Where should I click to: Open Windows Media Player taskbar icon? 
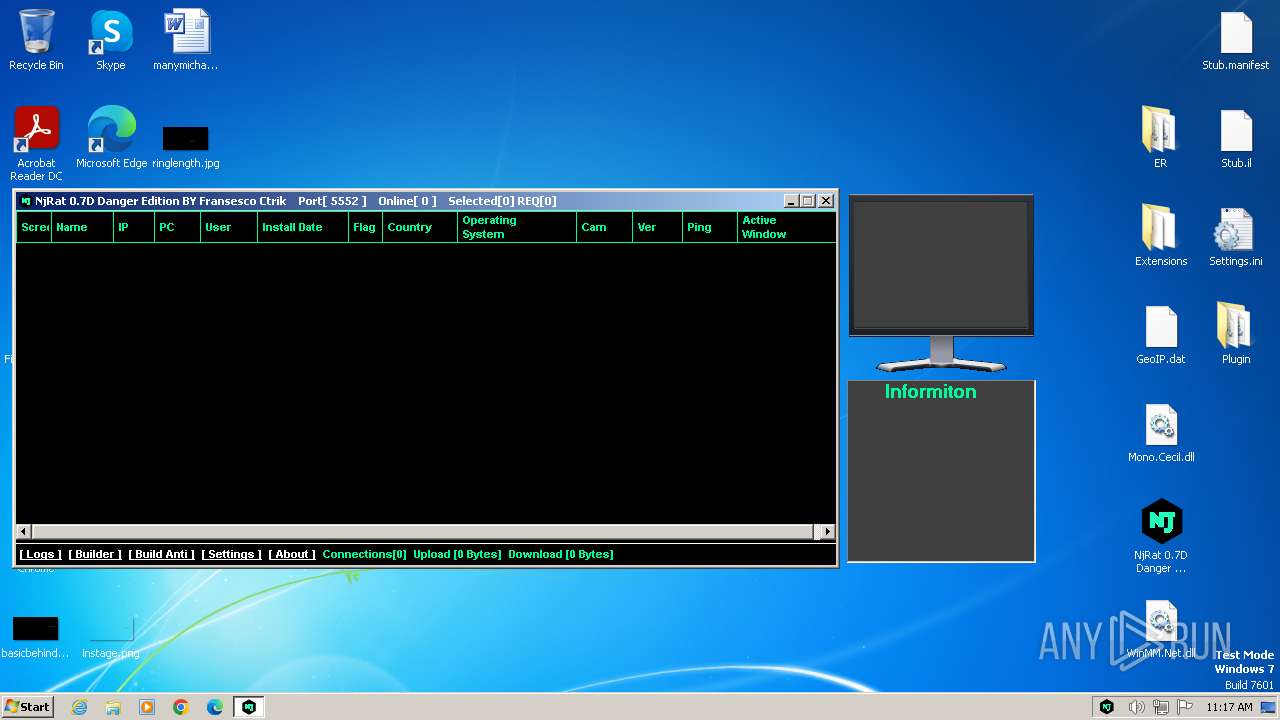(147, 707)
